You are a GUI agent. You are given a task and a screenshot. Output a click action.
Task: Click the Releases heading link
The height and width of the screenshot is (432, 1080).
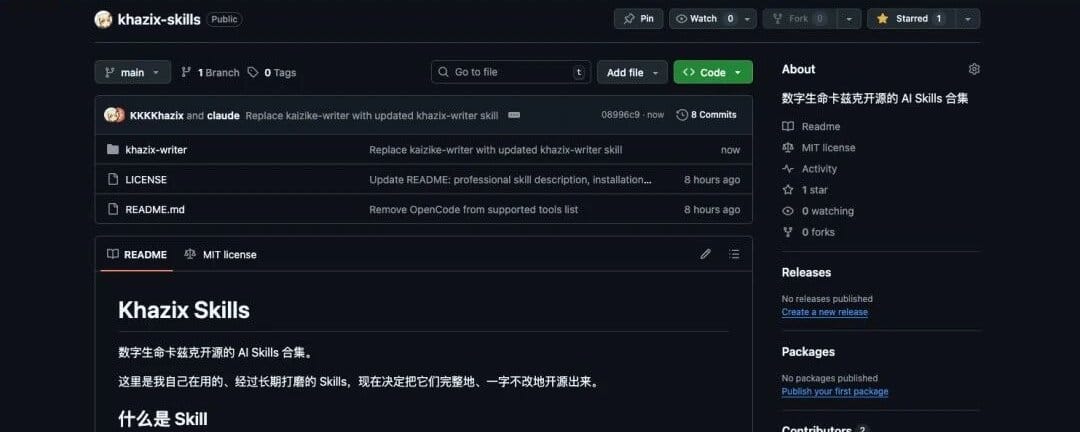807,272
